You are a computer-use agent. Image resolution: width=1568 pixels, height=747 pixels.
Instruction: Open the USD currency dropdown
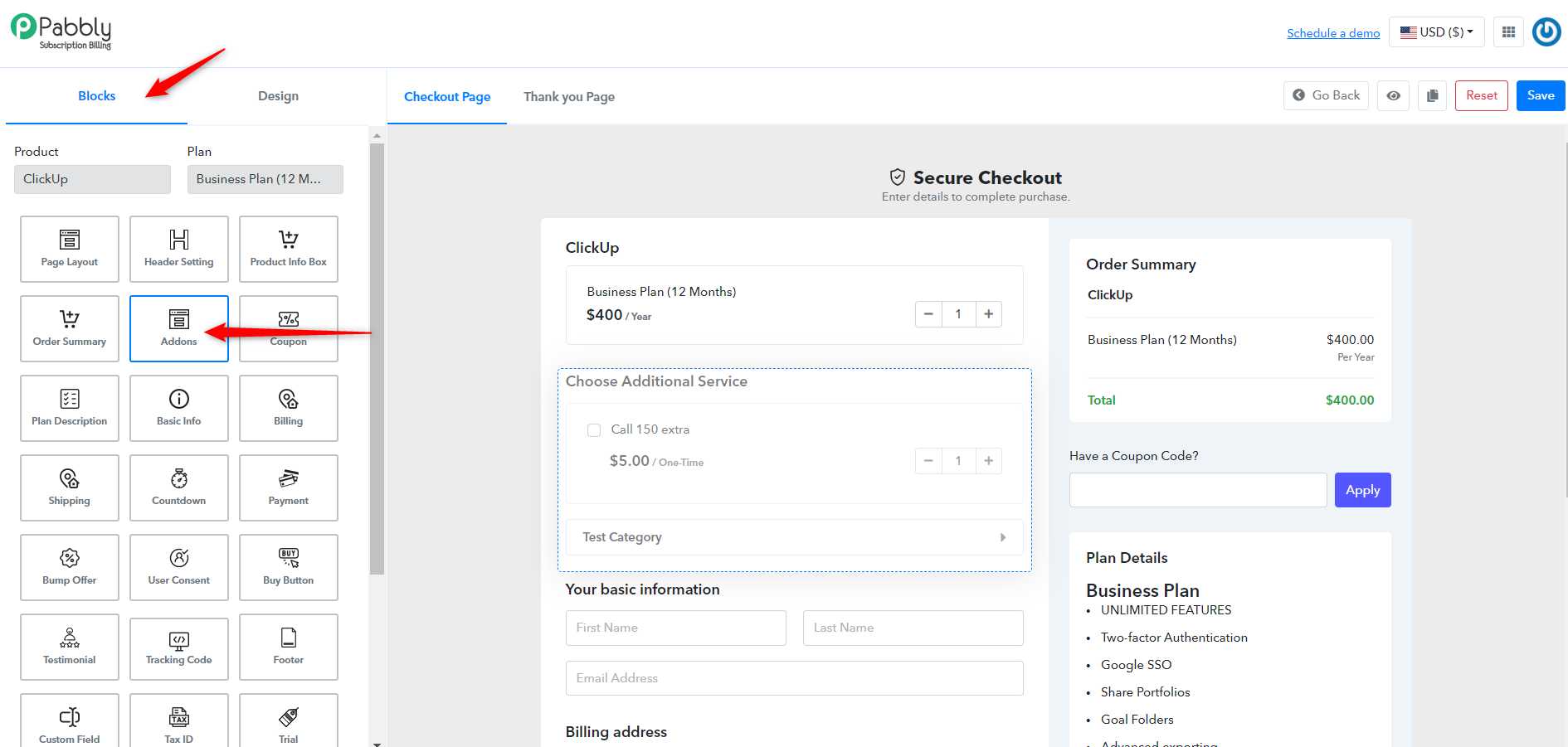click(1437, 32)
